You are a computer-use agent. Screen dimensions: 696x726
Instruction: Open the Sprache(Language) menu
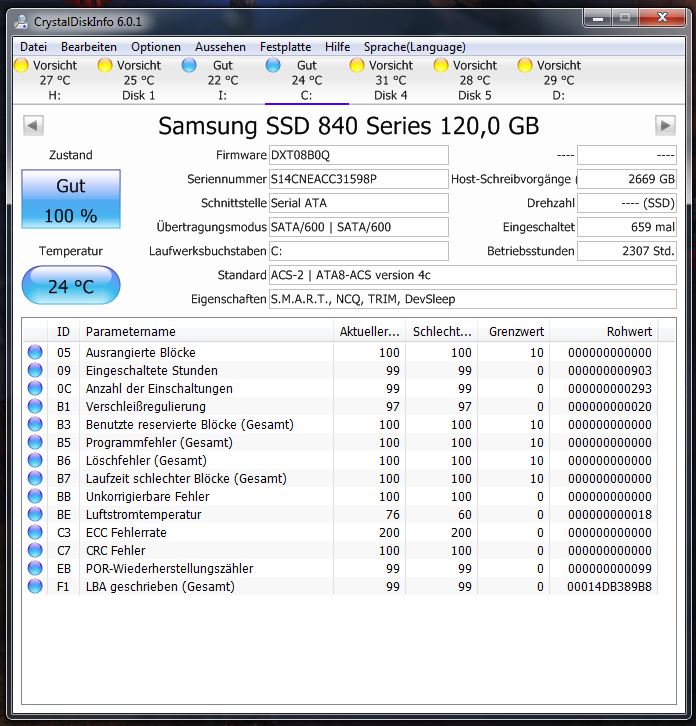pyautogui.click(x=414, y=47)
